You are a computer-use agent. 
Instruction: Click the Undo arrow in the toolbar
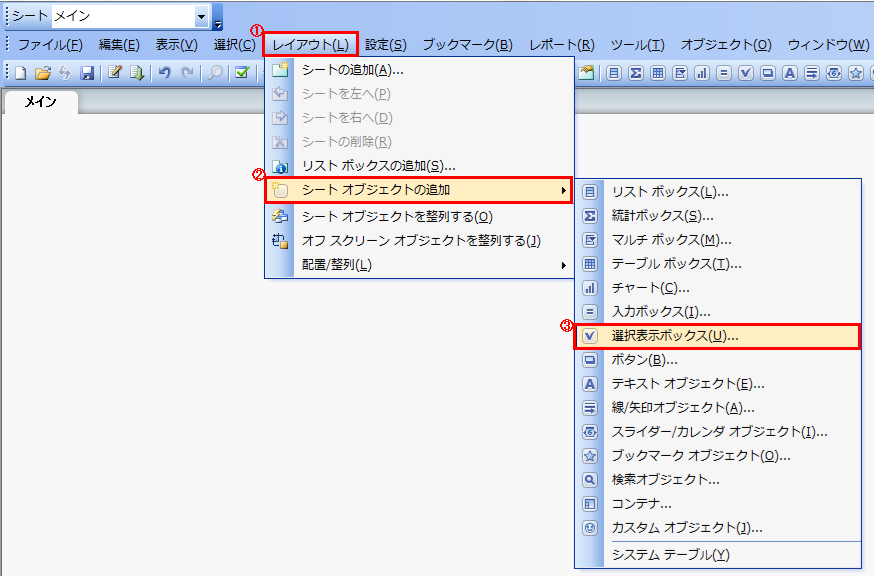pyautogui.click(x=164, y=73)
